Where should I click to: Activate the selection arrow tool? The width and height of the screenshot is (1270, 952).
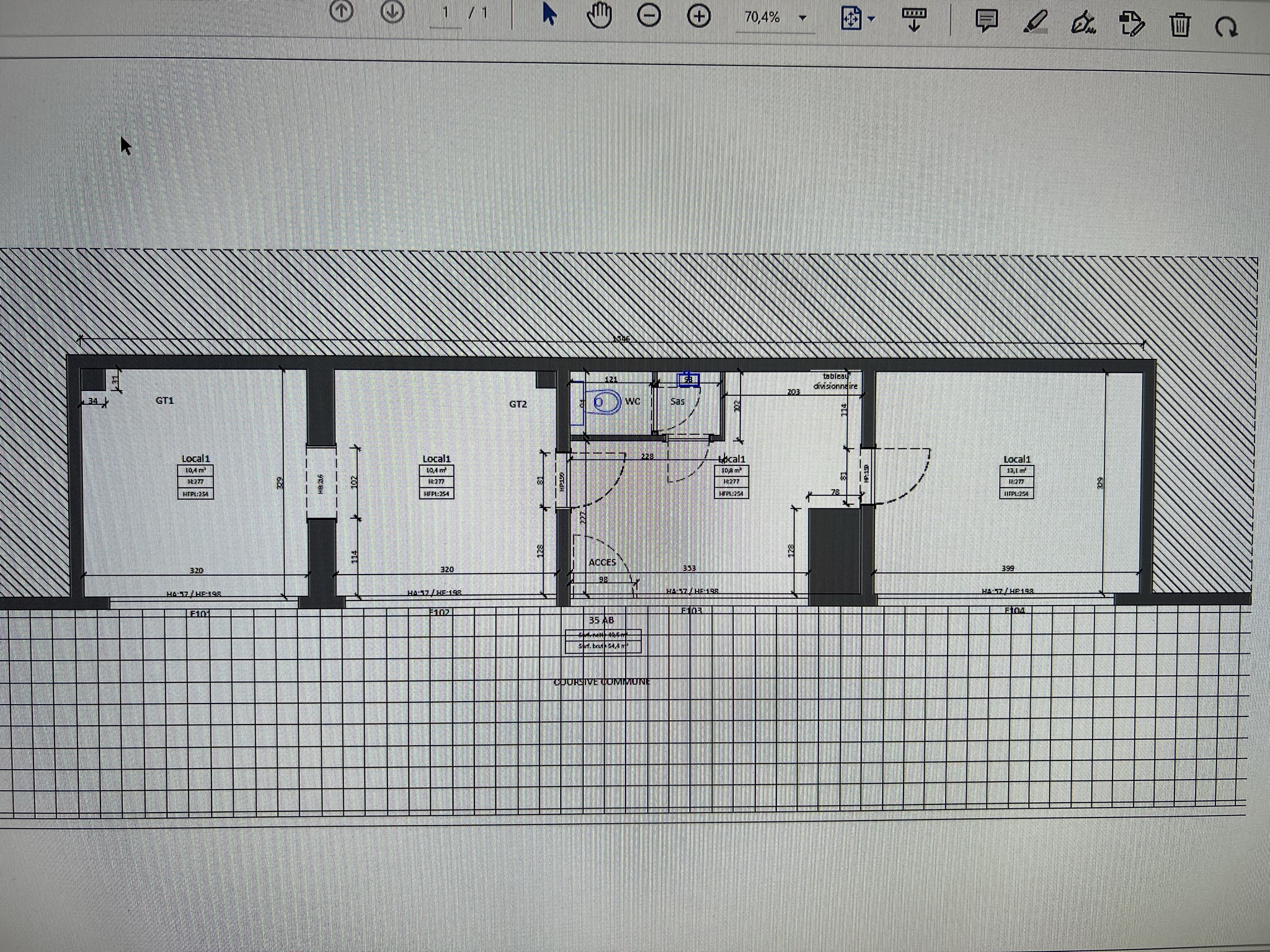click(549, 15)
